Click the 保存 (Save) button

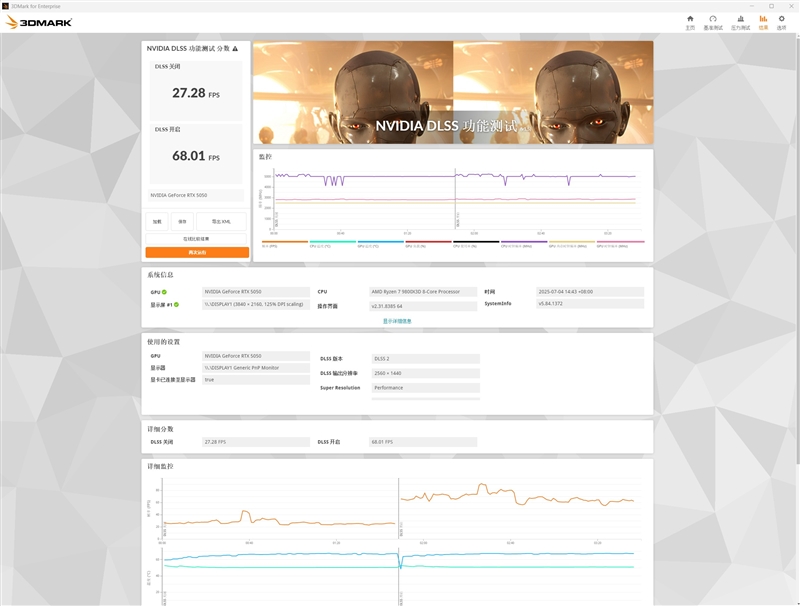tap(182, 221)
